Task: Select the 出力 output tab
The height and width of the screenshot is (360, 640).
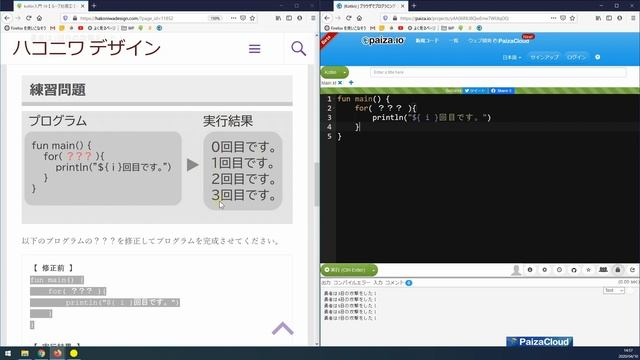Action: click(x=326, y=282)
